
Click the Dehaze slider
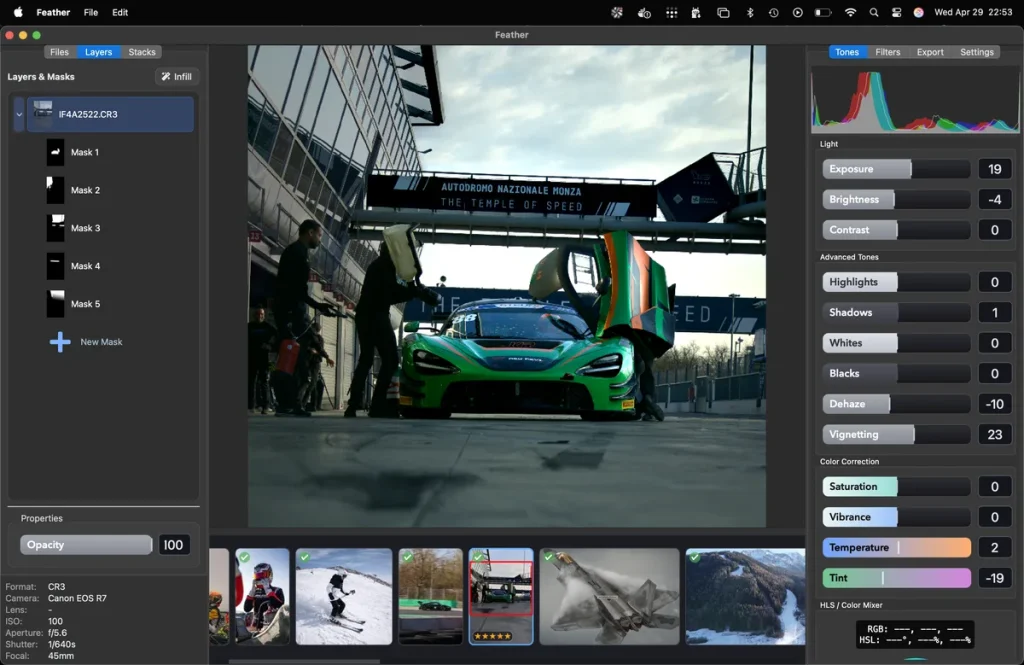tap(896, 404)
